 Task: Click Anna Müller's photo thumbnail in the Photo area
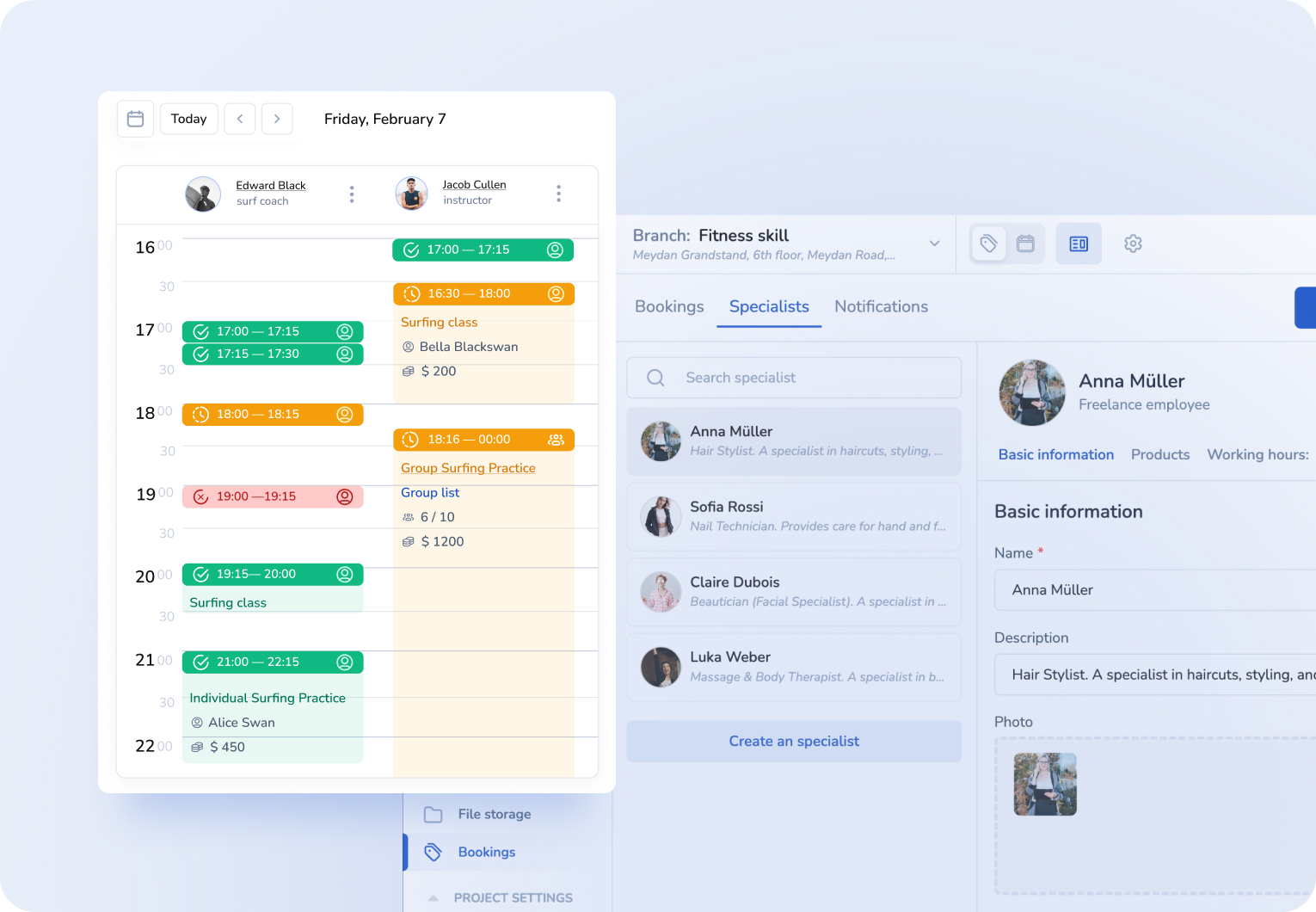[x=1045, y=784]
